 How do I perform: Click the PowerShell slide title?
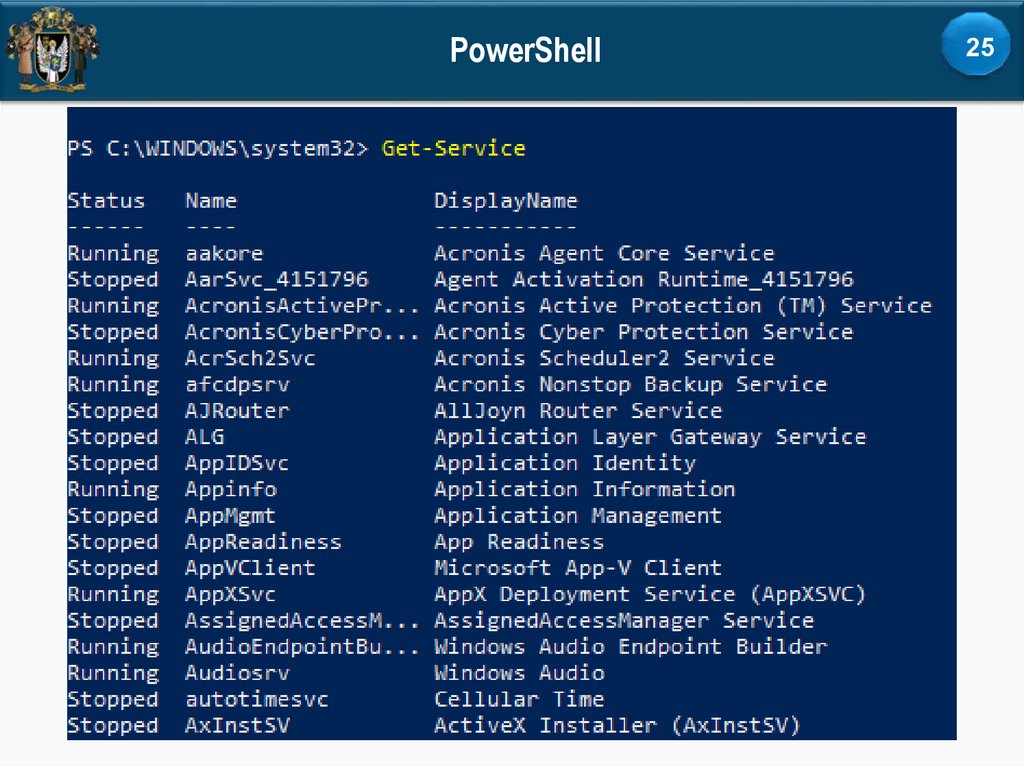point(525,49)
